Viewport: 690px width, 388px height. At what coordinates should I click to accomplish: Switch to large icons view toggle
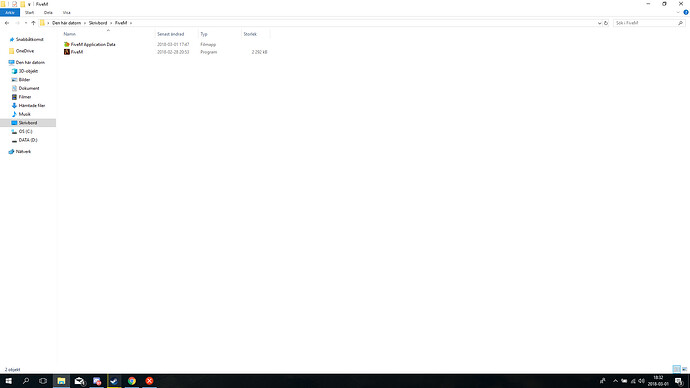684,369
